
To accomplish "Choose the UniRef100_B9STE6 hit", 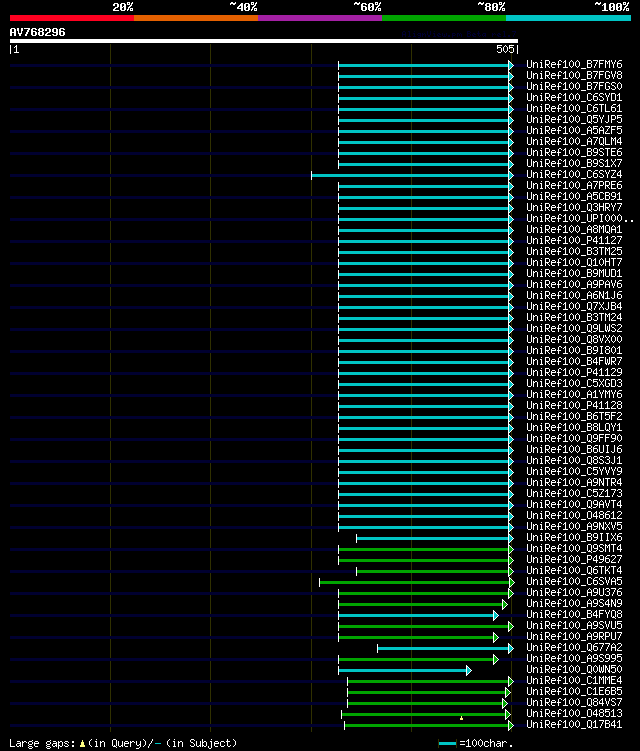I will pos(574,152).
